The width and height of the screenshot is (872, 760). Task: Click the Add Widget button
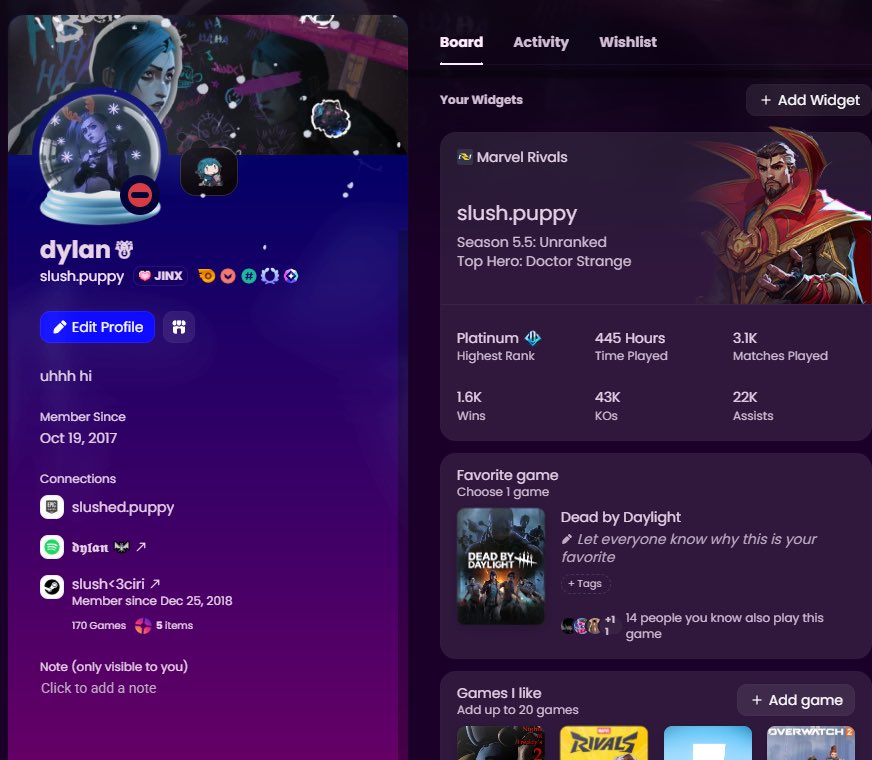[x=809, y=100]
